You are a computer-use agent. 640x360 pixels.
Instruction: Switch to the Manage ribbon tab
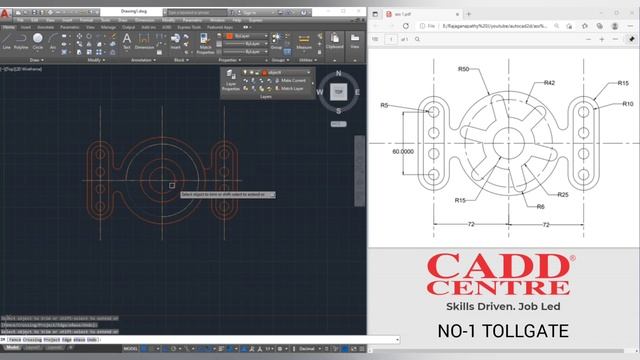pyautogui.click(x=108, y=27)
